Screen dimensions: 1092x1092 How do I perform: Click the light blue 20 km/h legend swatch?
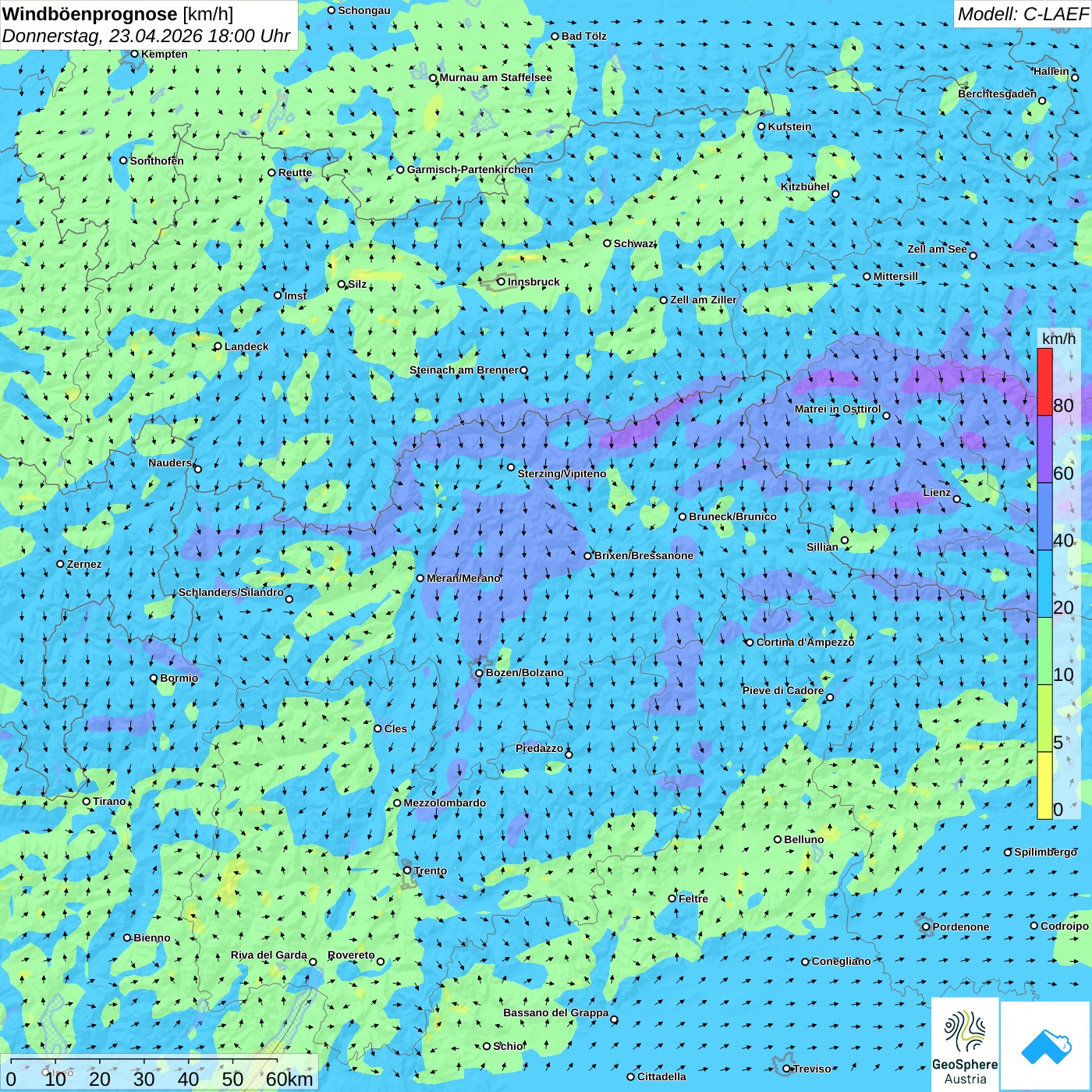point(1044,584)
